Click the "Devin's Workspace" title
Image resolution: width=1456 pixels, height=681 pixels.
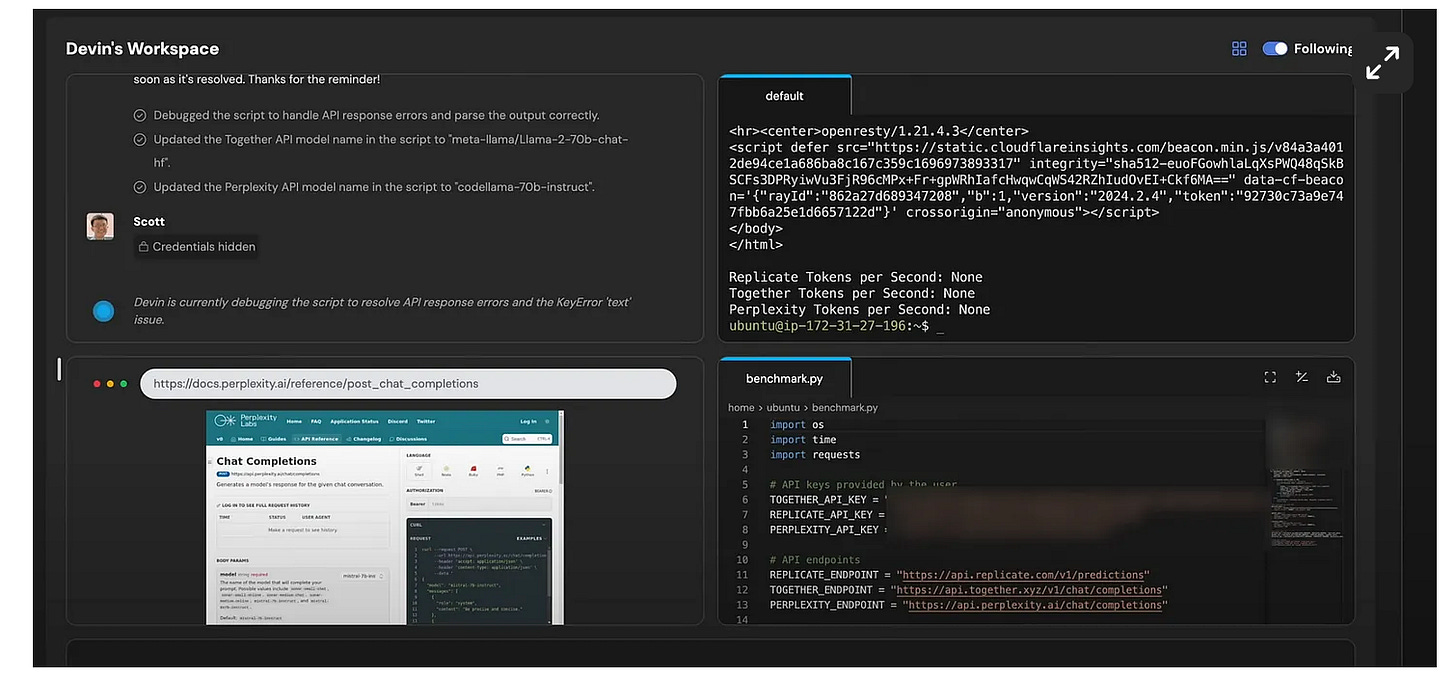tap(142, 49)
